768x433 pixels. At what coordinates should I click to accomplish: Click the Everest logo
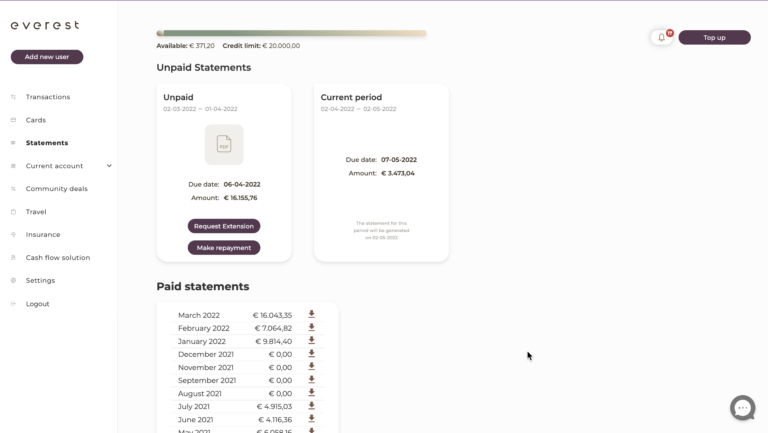(45, 25)
